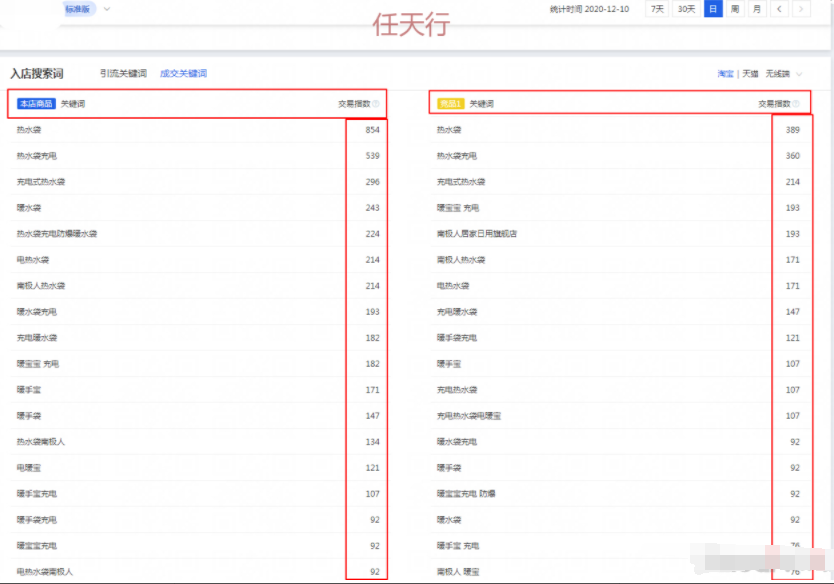834x584 pixels.
Task: Select 充电式热水袋 keyword in 竞品1 list
Action: point(461,182)
